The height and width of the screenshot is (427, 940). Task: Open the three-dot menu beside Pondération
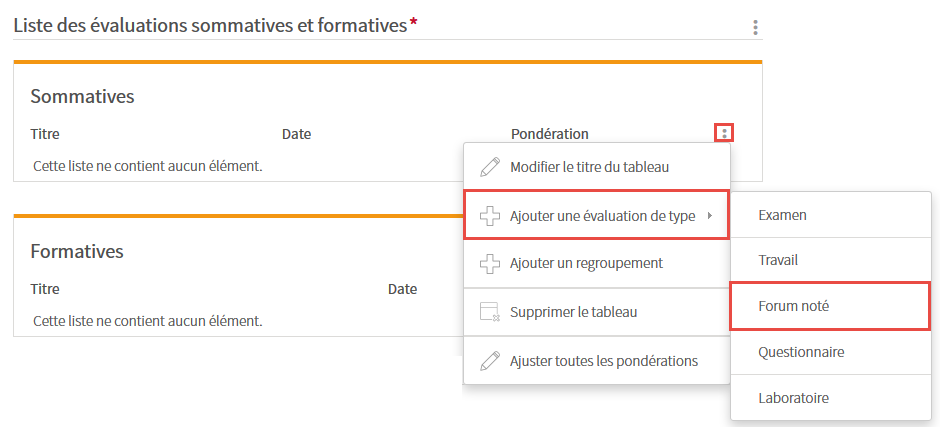click(724, 133)
